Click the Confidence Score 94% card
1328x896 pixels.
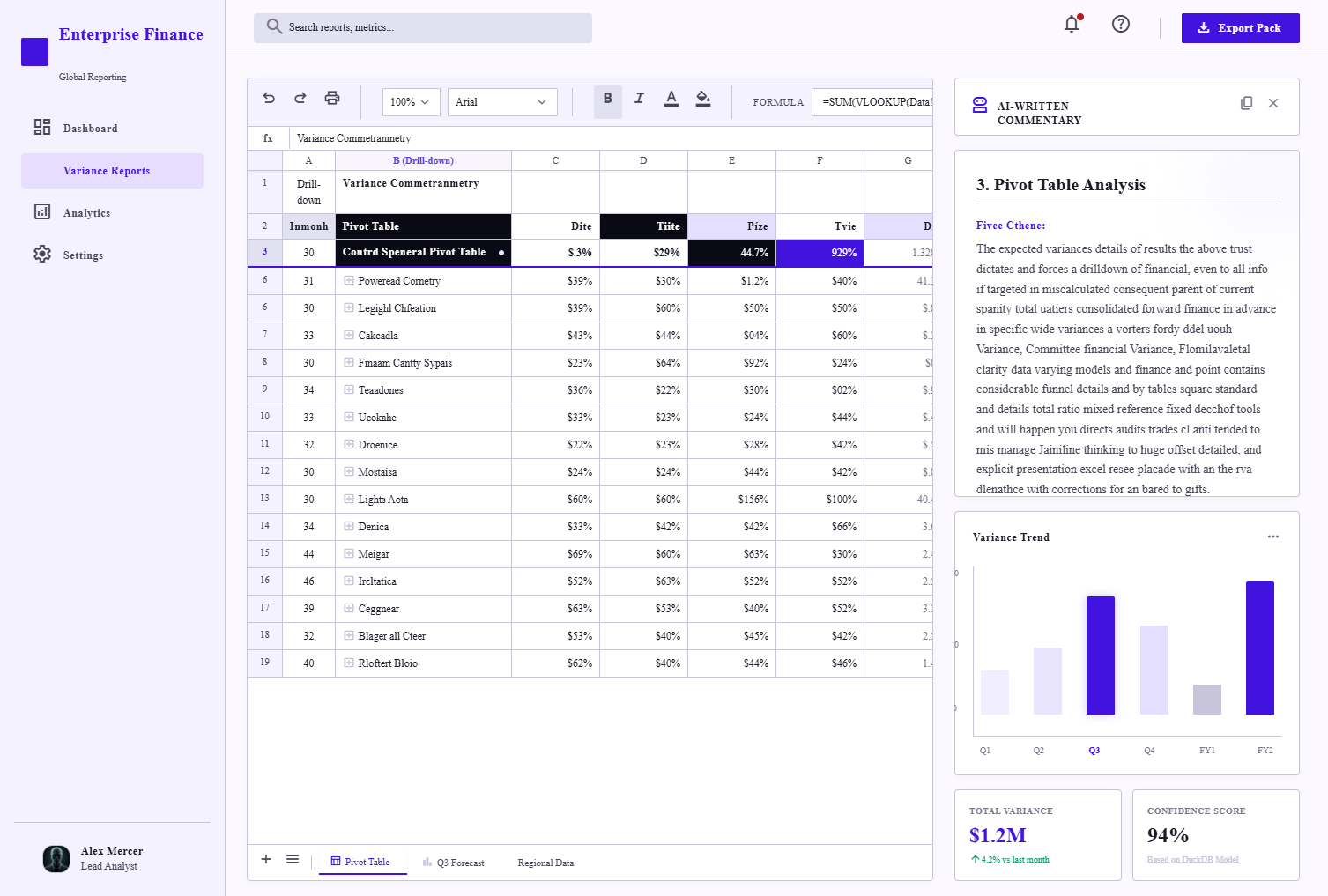1216,835
